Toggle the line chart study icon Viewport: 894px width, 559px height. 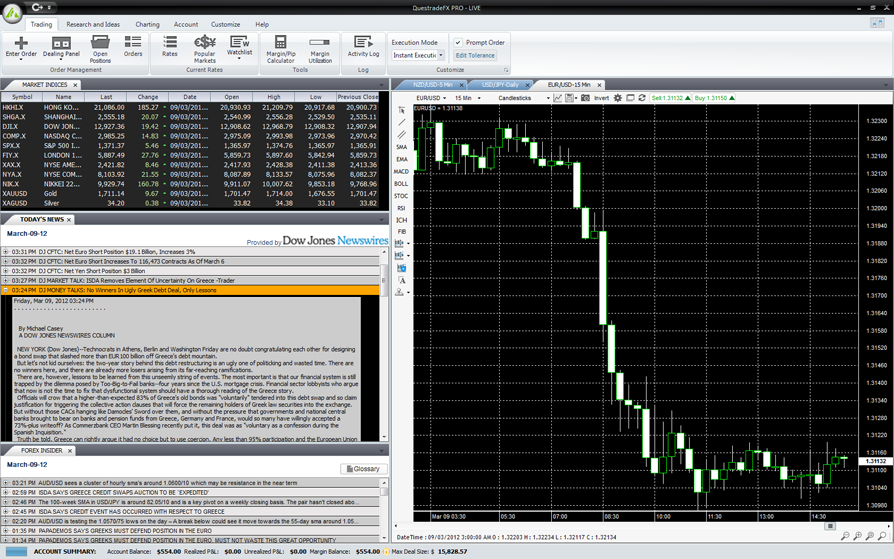coord(558,98)
